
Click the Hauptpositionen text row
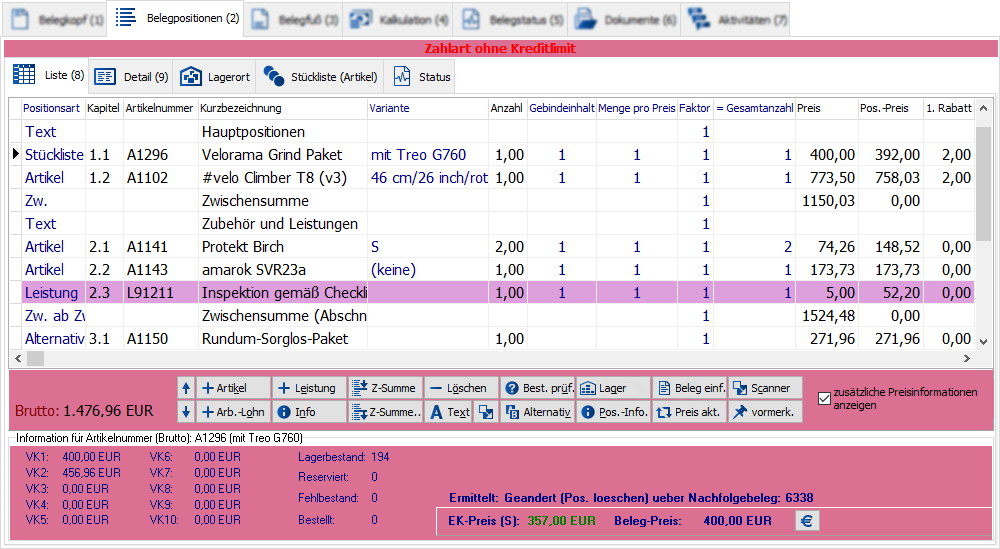click(x=491, y=132)
